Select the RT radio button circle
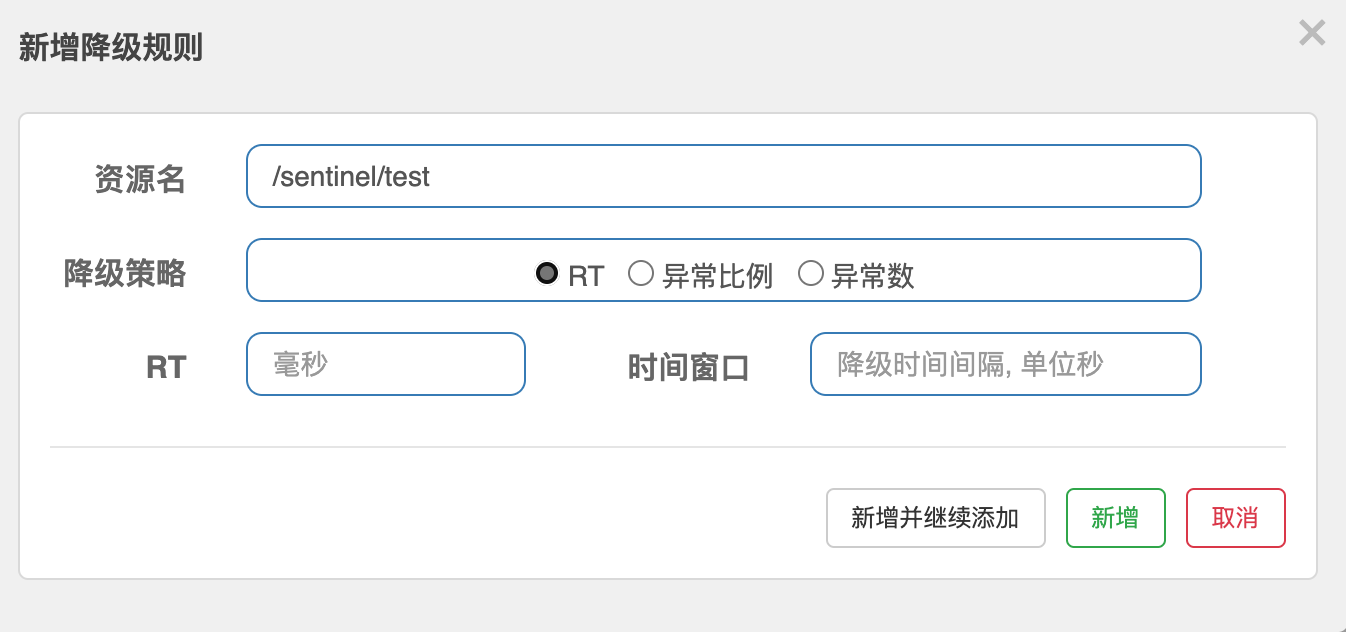The image size is (1346, 632). pos(547,273)
